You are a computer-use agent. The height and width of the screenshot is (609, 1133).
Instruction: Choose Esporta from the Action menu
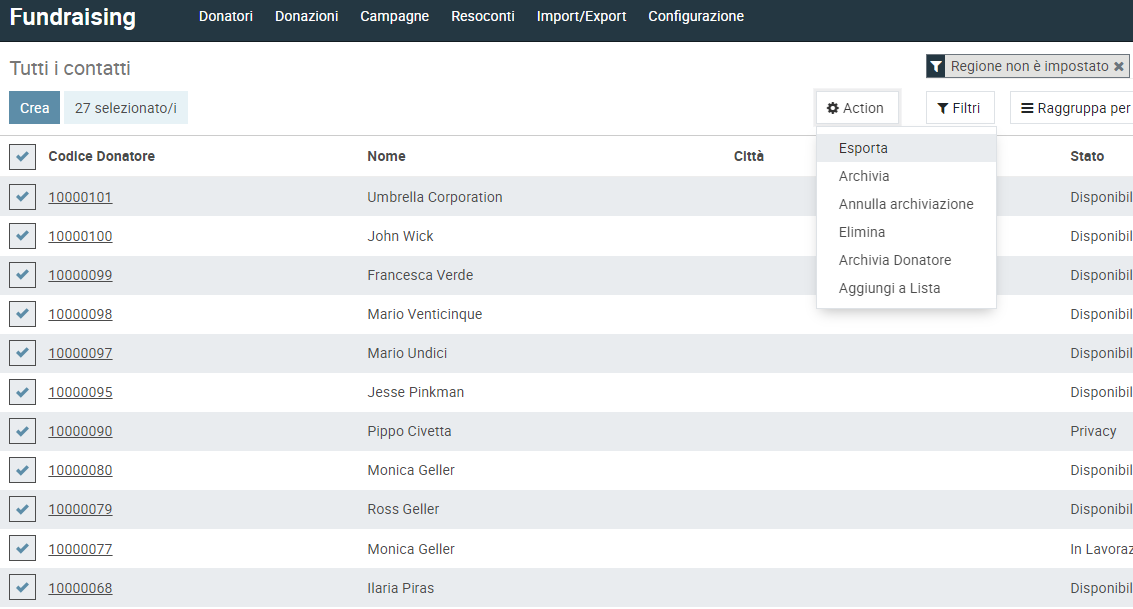(x=863, y=148)
